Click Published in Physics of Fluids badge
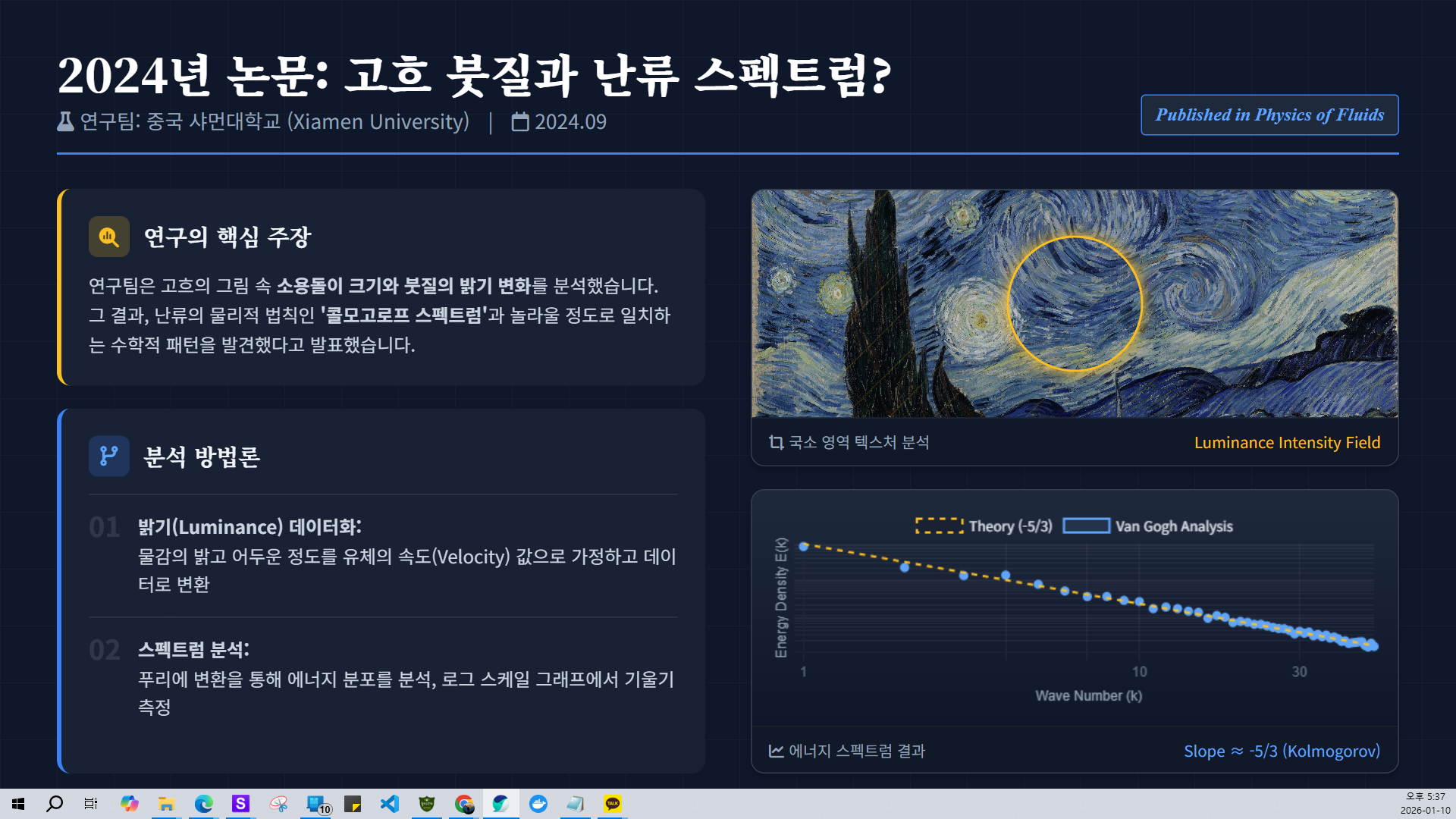This screenshot has width=1456, height=819. [1269, 115]
